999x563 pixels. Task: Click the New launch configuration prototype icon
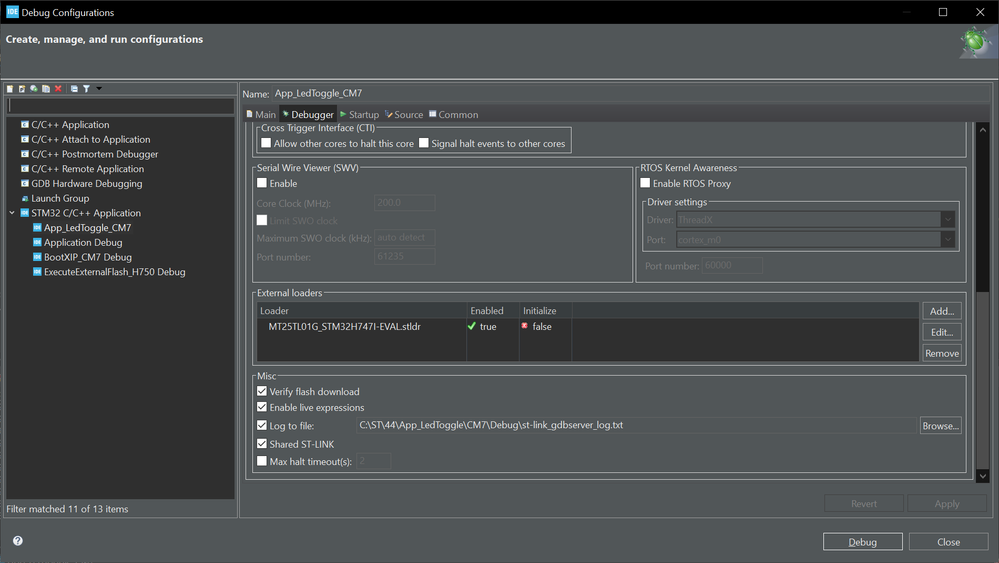click(x=22, y=89)
